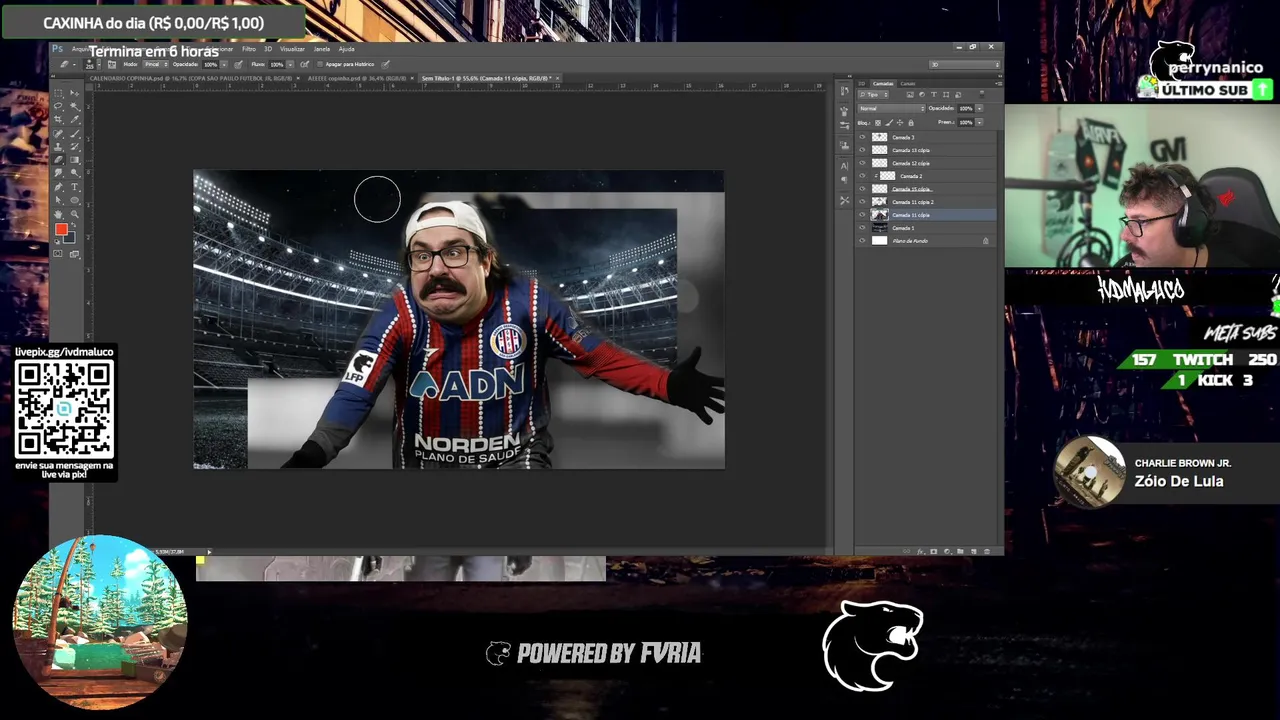Toggle the layer filter switch
Screen dimensions: 1280x720
982,94
